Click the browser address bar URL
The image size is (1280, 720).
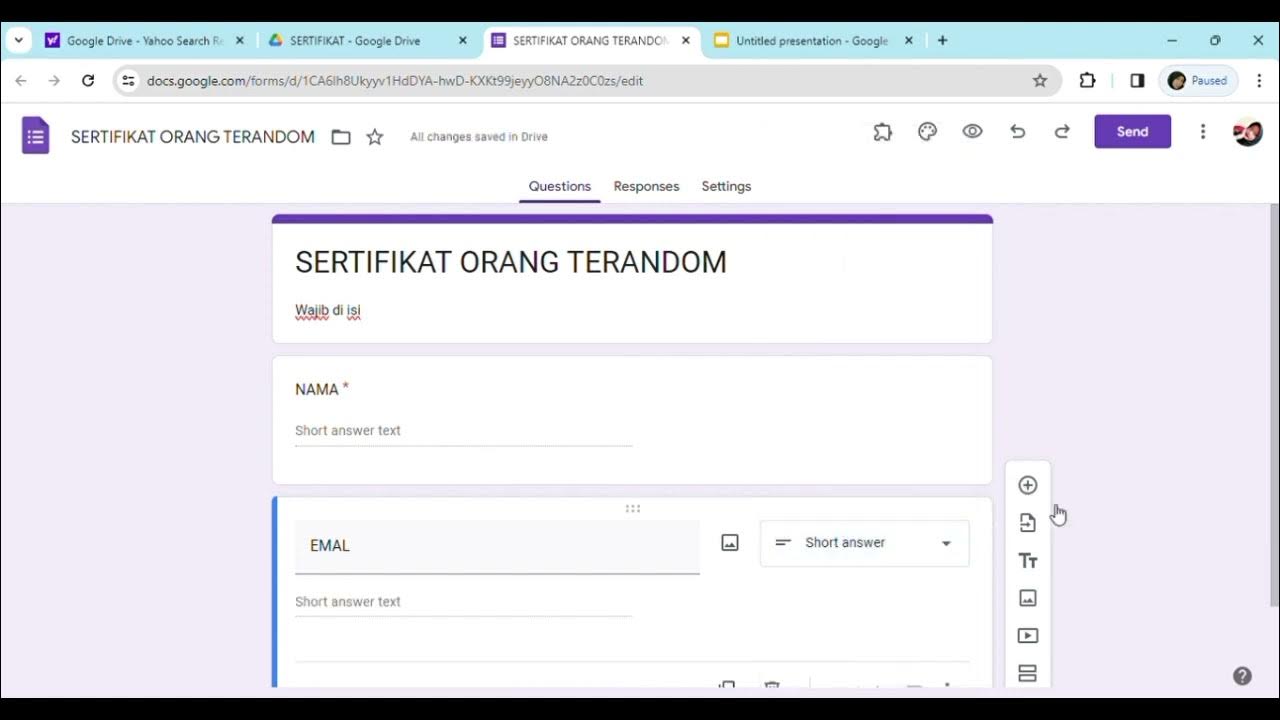click(395, 81)
